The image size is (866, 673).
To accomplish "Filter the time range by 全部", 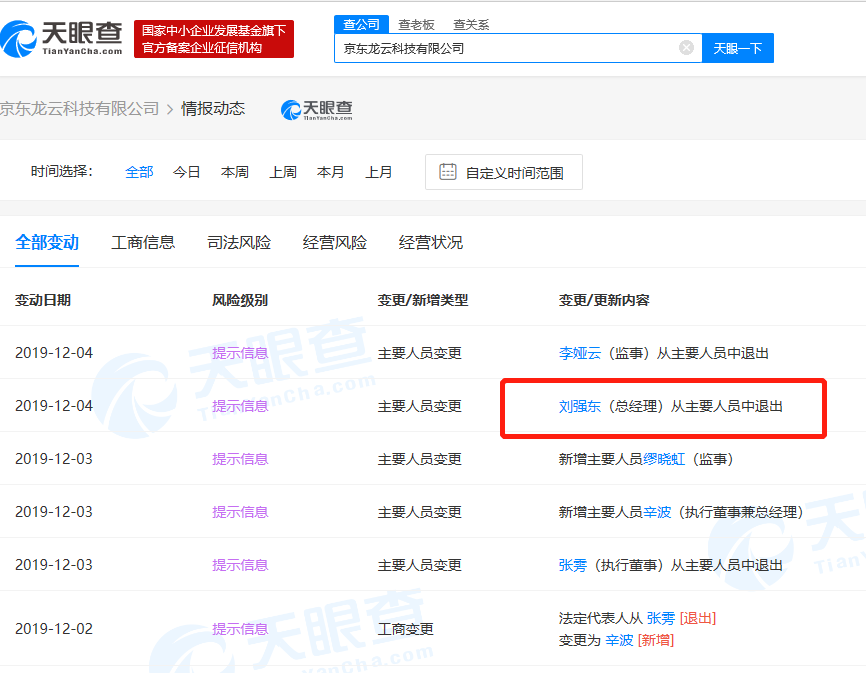I will coord(139,172).
